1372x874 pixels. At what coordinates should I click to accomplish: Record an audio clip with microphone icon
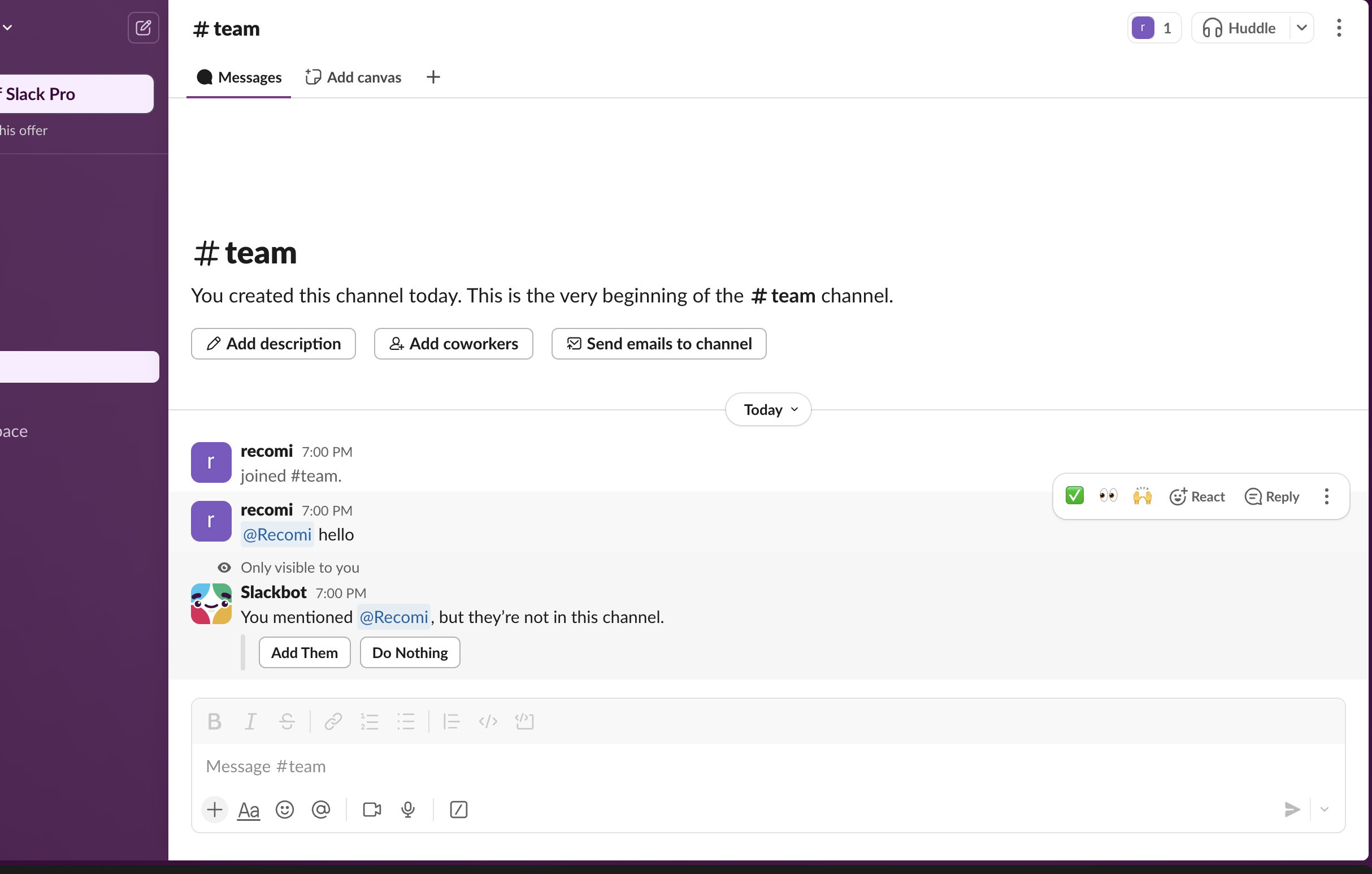click(408, 810)
